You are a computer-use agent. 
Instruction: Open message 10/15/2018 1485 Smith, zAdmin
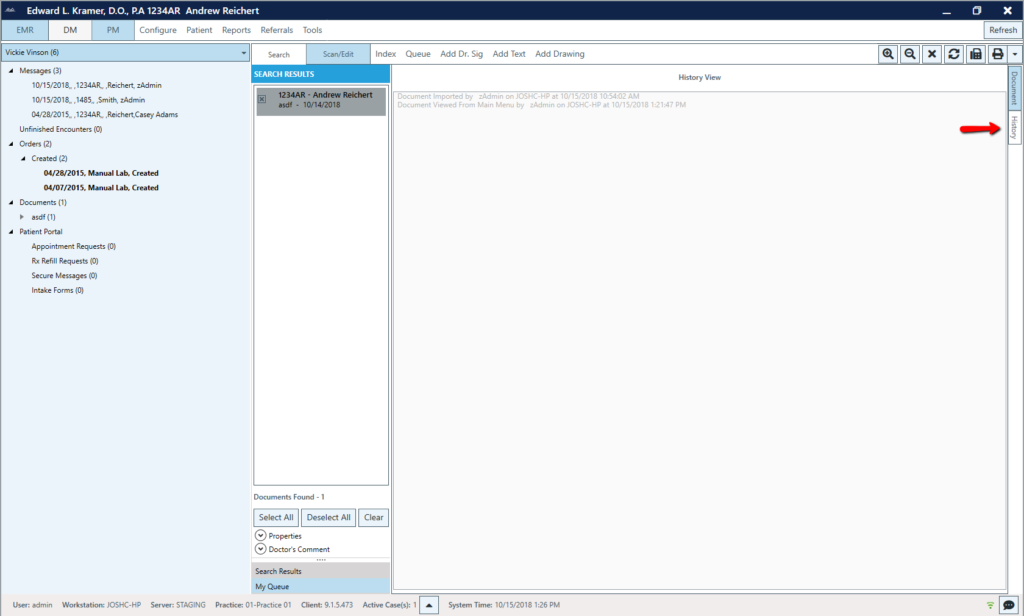(x=88, y=100)
